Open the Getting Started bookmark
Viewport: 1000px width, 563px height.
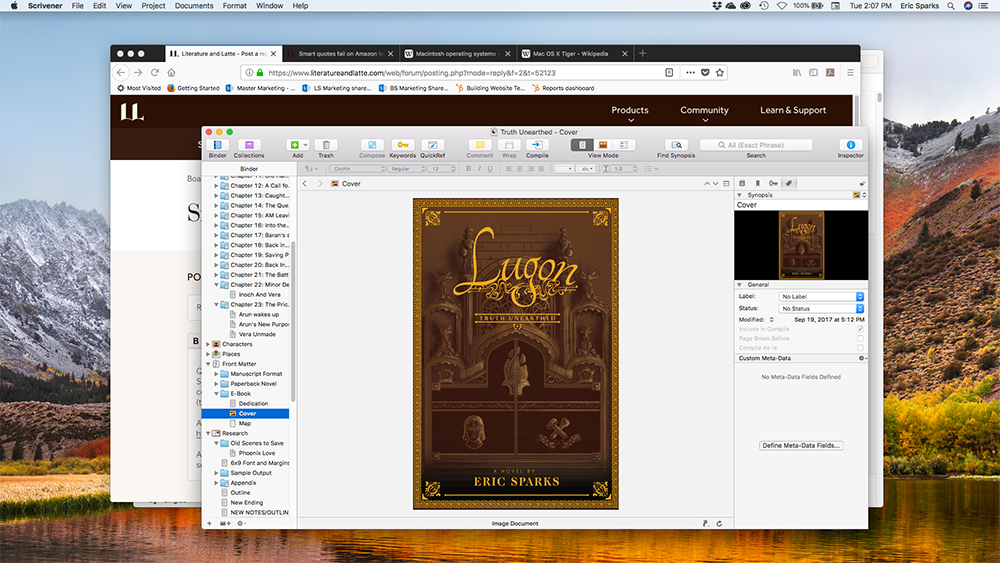pyautogui.click(x=193, y=88)
